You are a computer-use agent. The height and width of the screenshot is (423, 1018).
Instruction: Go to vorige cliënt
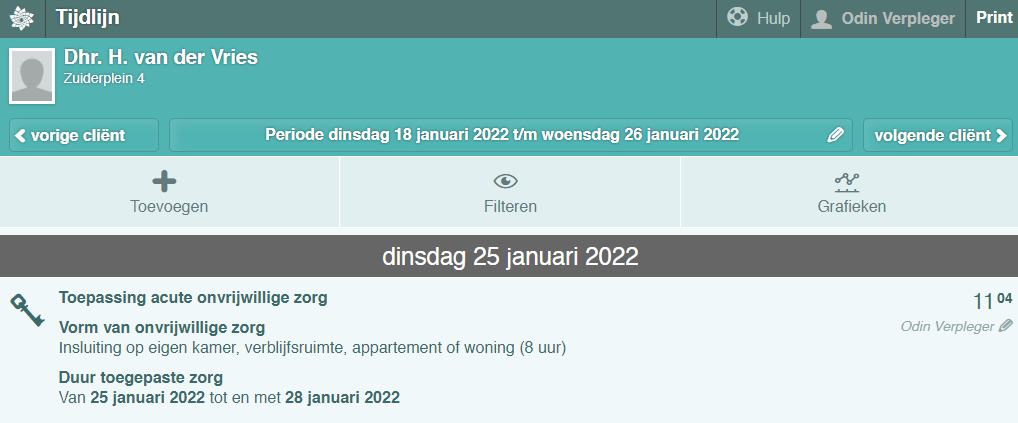tap(84, 135)
